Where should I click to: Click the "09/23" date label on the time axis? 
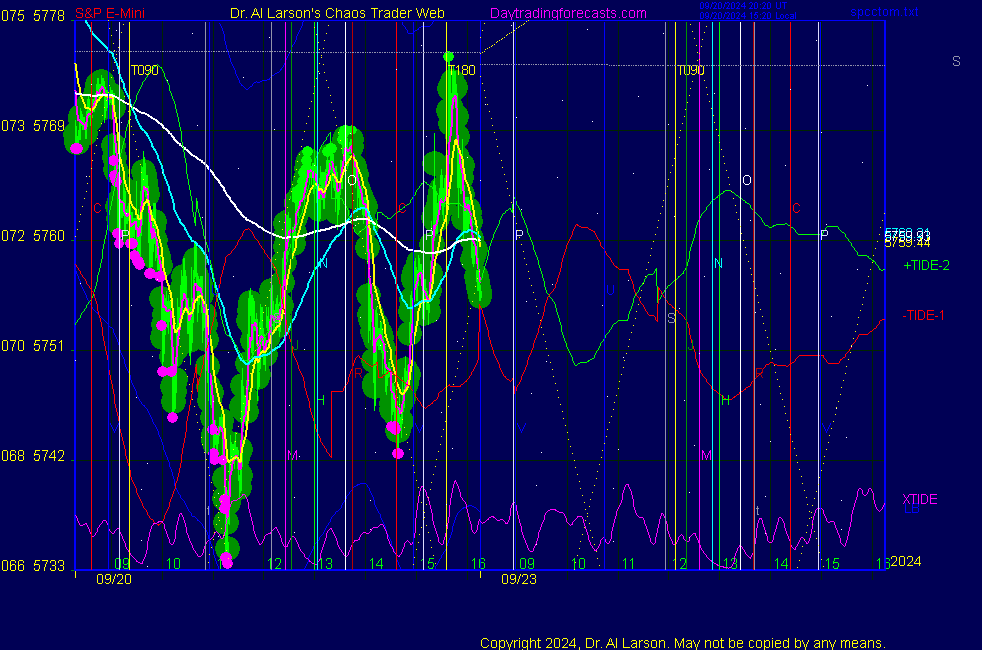click(x=519, y=579)
